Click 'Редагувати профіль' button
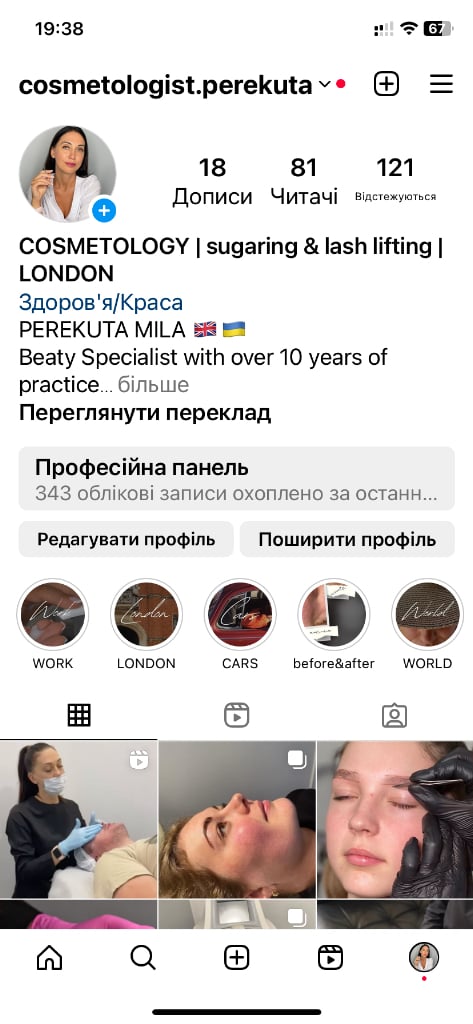Viewport: 473px width, 1024px height. pos(126,539)
